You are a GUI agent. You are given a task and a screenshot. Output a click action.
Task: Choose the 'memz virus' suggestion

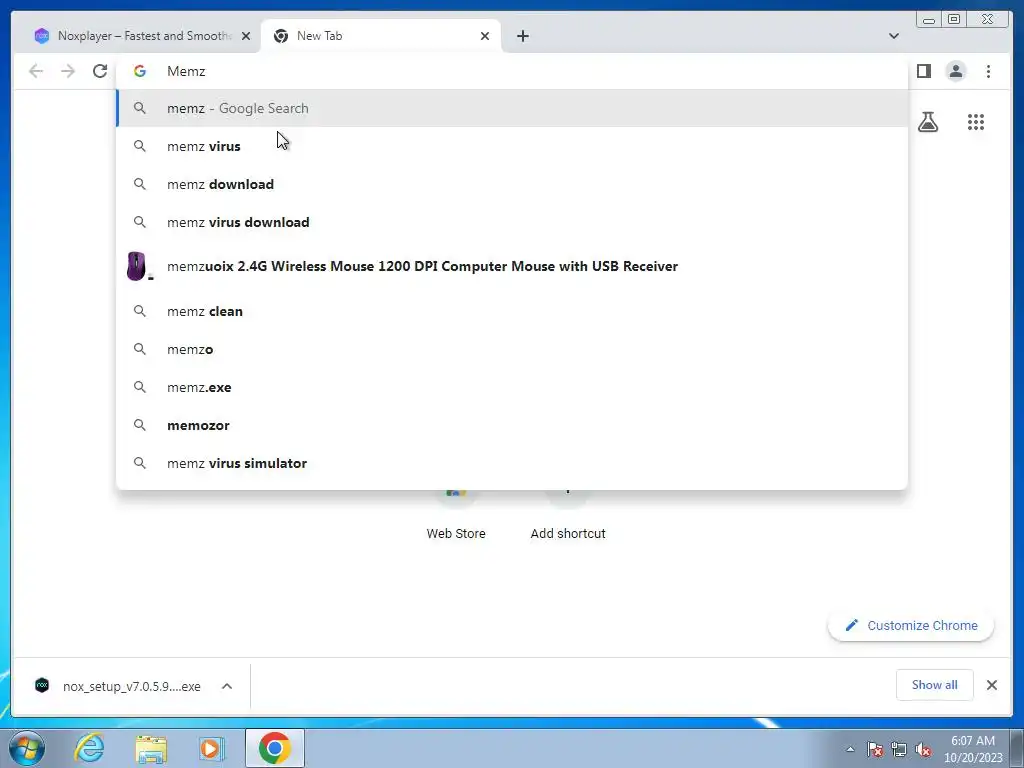(x=512, y=146)
